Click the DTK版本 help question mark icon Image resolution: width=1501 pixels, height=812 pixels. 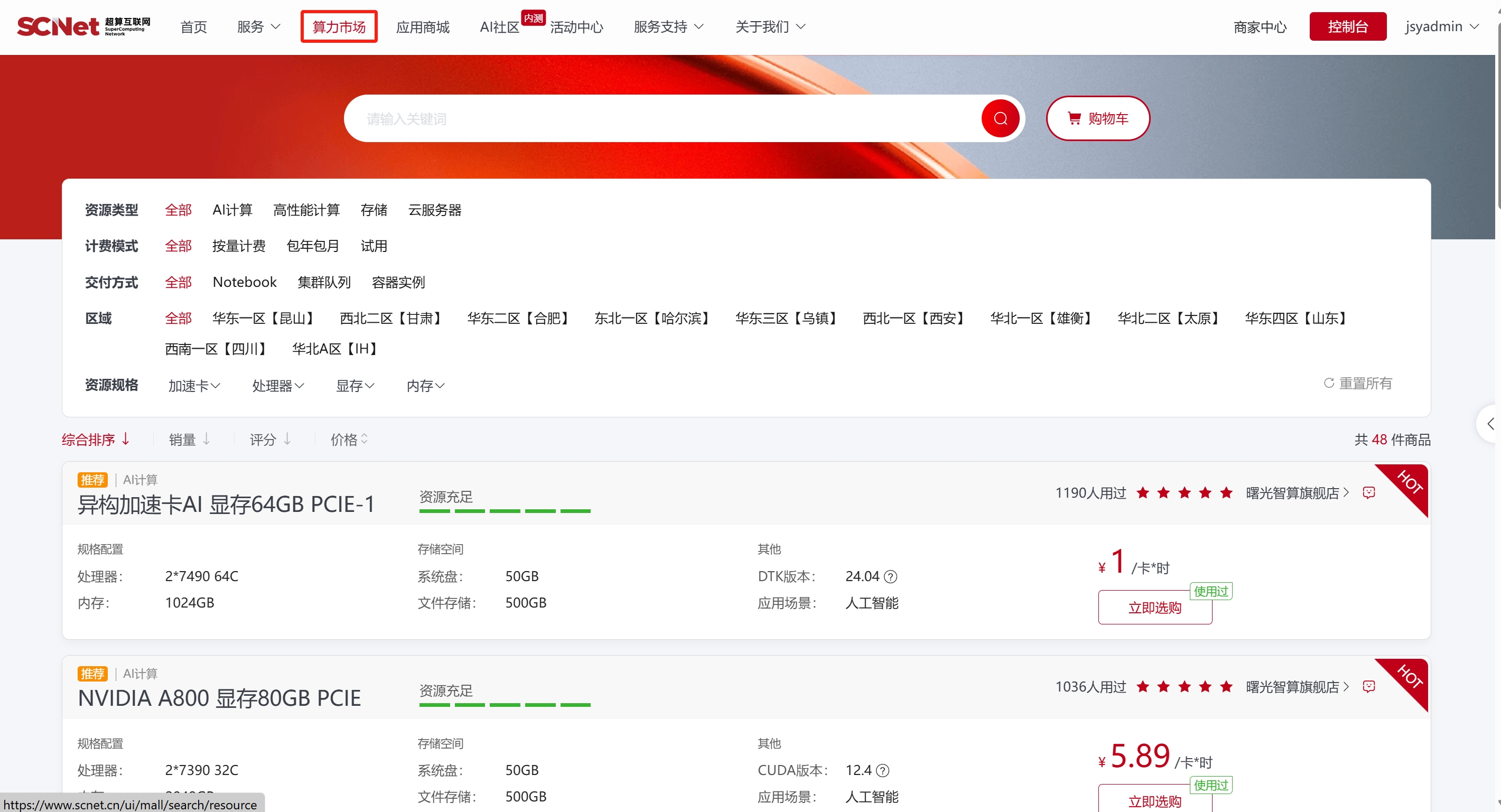tap(890, 577)
